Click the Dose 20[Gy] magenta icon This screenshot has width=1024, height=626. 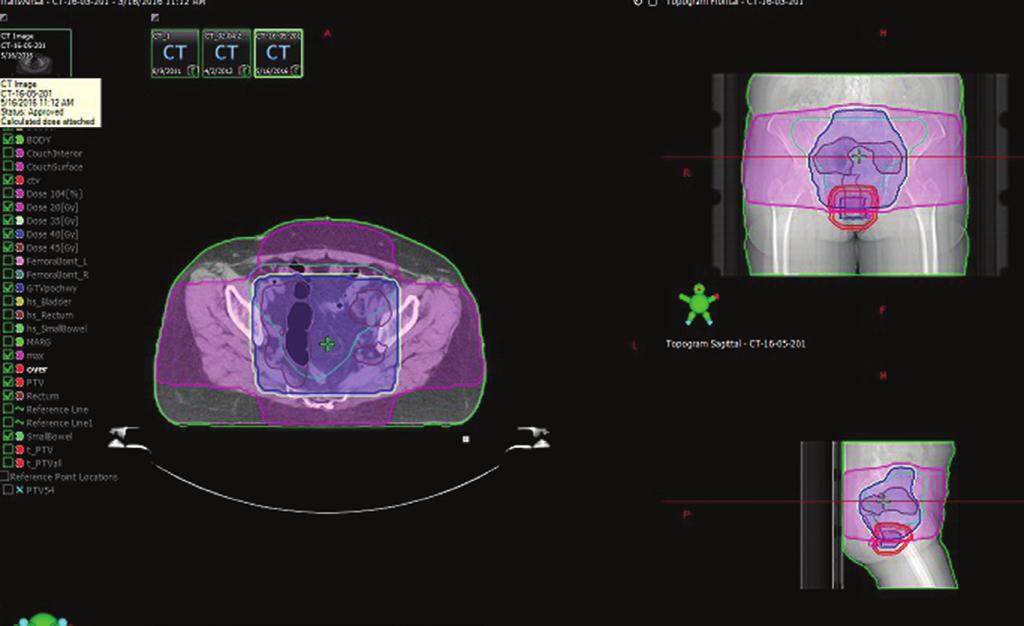click(20, 207)
